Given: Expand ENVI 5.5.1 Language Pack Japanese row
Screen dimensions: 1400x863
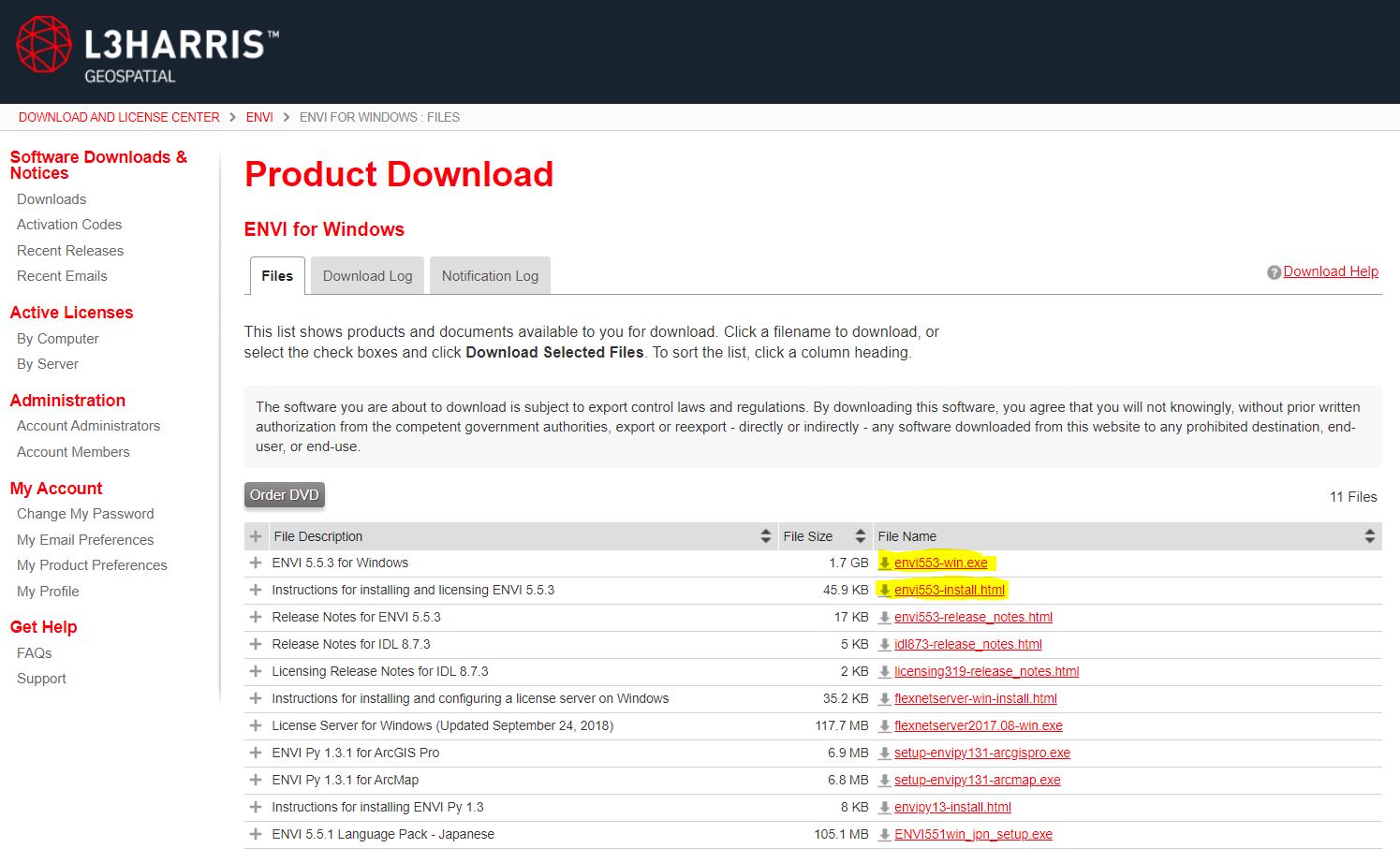Looking at the screenshot, I should pyautogui.click(x=255, y=835).
